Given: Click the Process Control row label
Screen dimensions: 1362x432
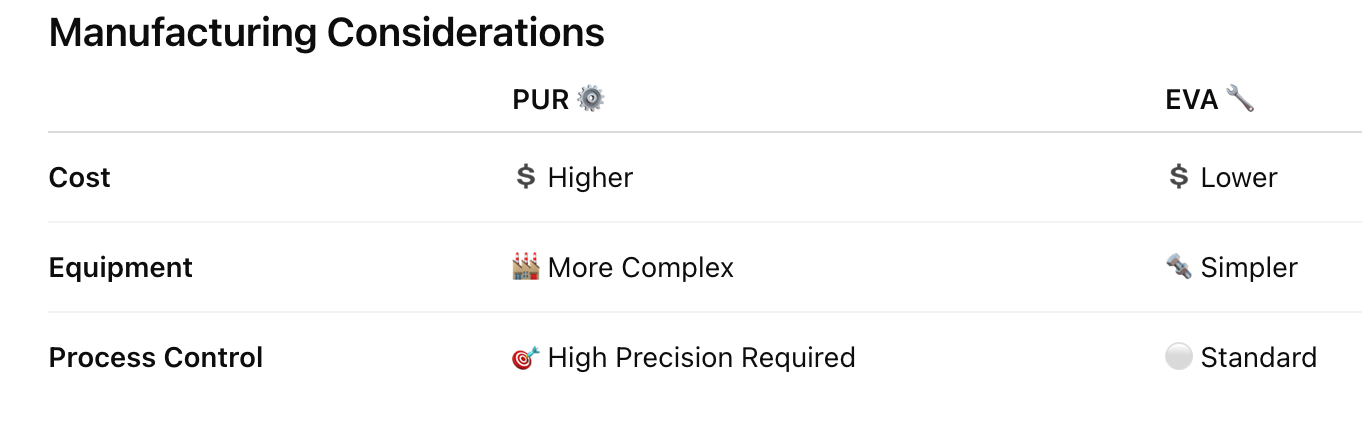Looking at the screenshot, I should [x=156, y=358].
